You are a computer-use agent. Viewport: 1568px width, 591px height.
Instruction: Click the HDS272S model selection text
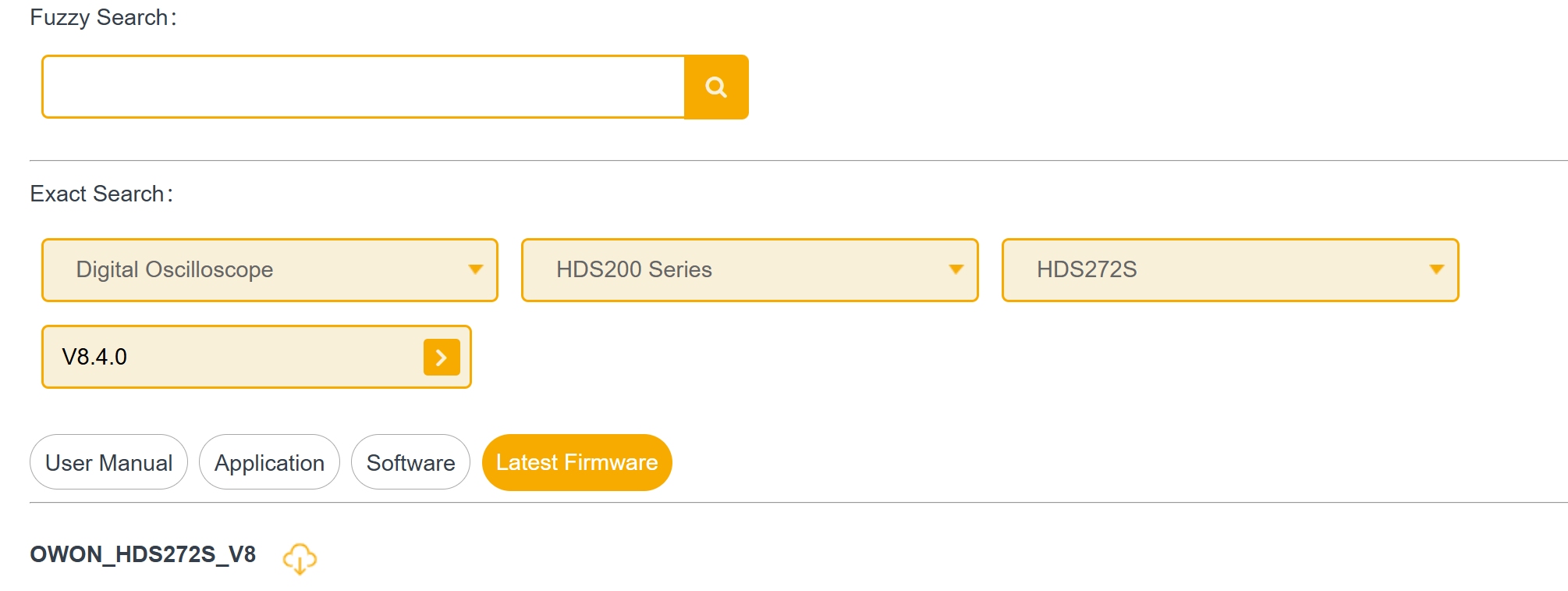click(1086, 269)
